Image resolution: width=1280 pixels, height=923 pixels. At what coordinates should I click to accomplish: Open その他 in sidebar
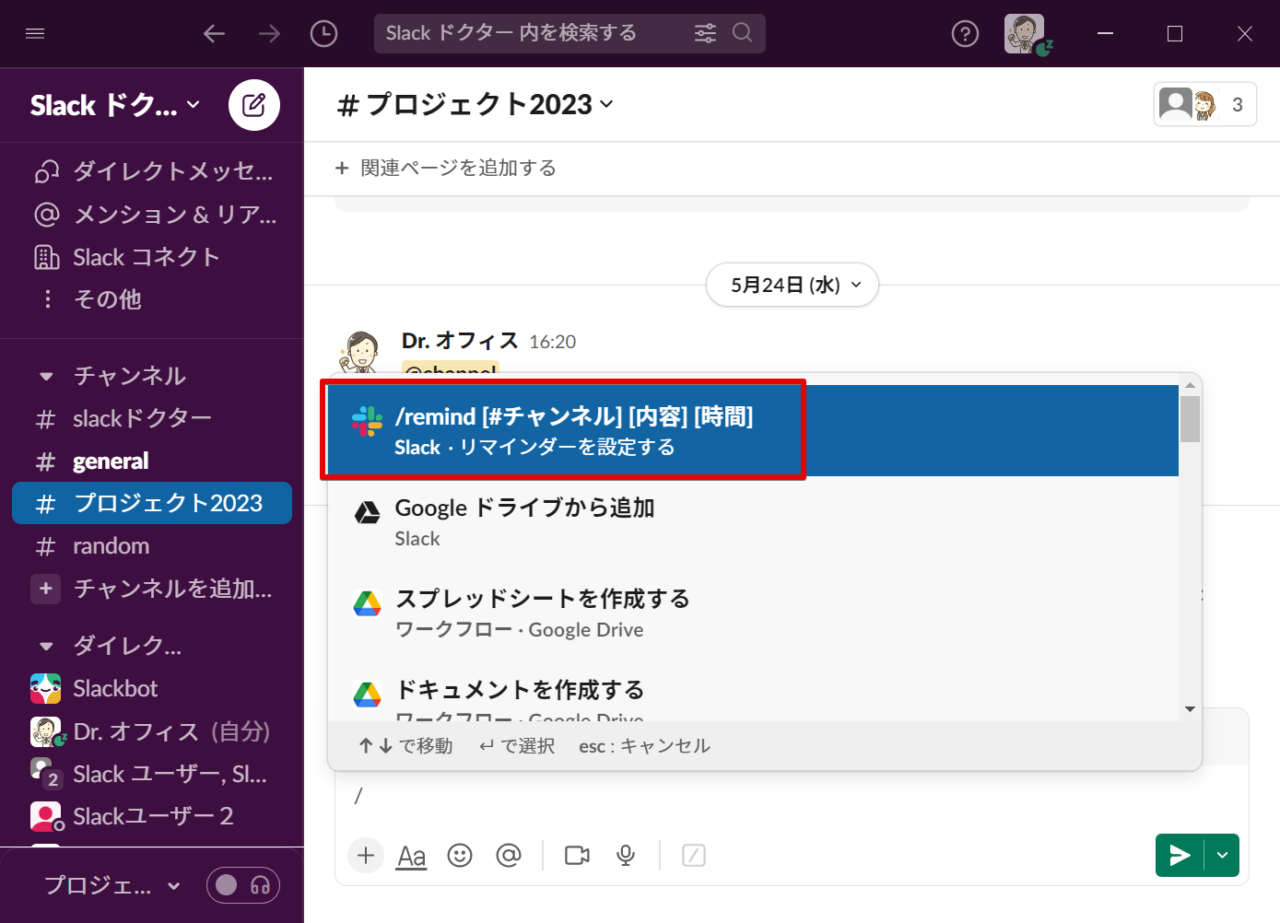(x=152, y=299)
